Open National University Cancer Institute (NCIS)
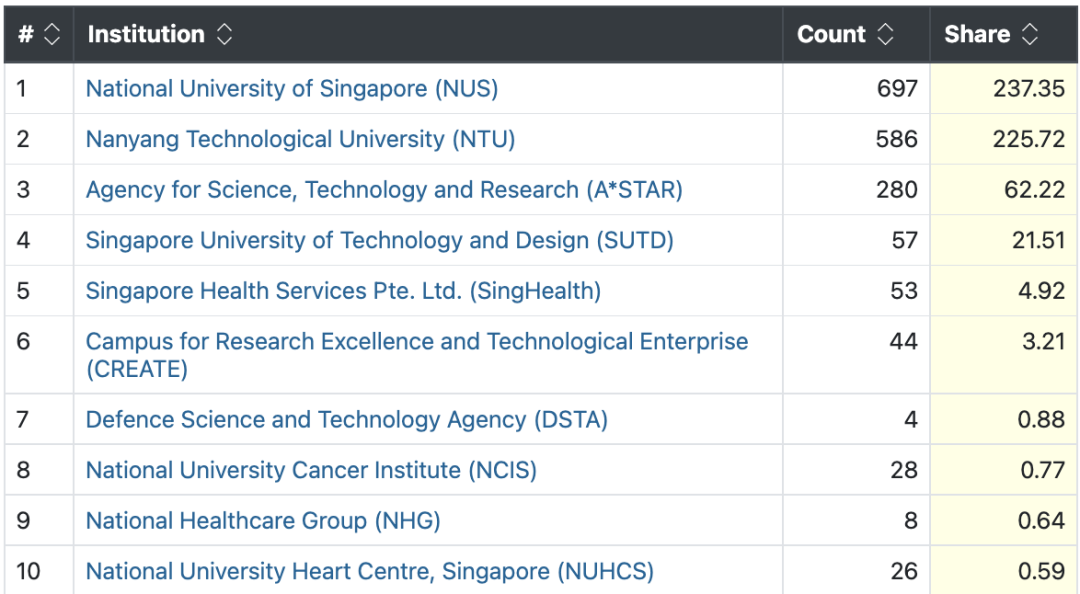This screenshot has height=594, width=1080. coord(311,470)
